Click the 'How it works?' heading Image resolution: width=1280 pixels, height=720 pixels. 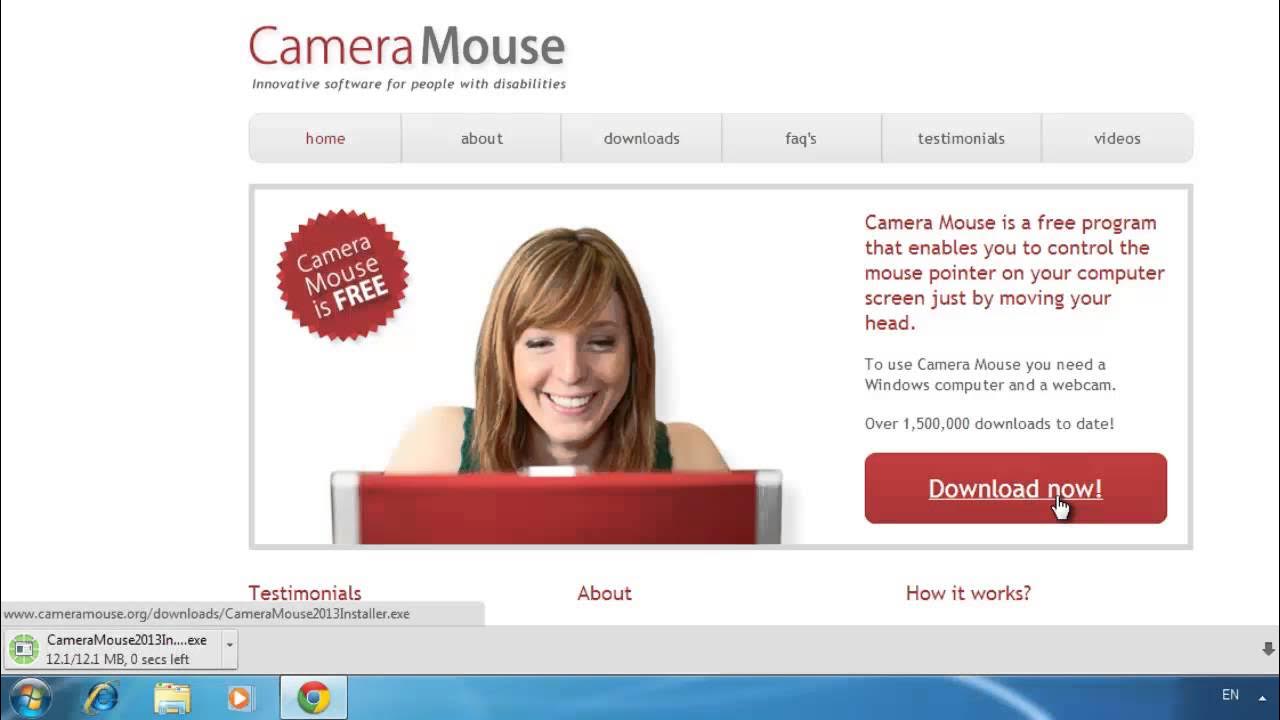pos(968,593)
